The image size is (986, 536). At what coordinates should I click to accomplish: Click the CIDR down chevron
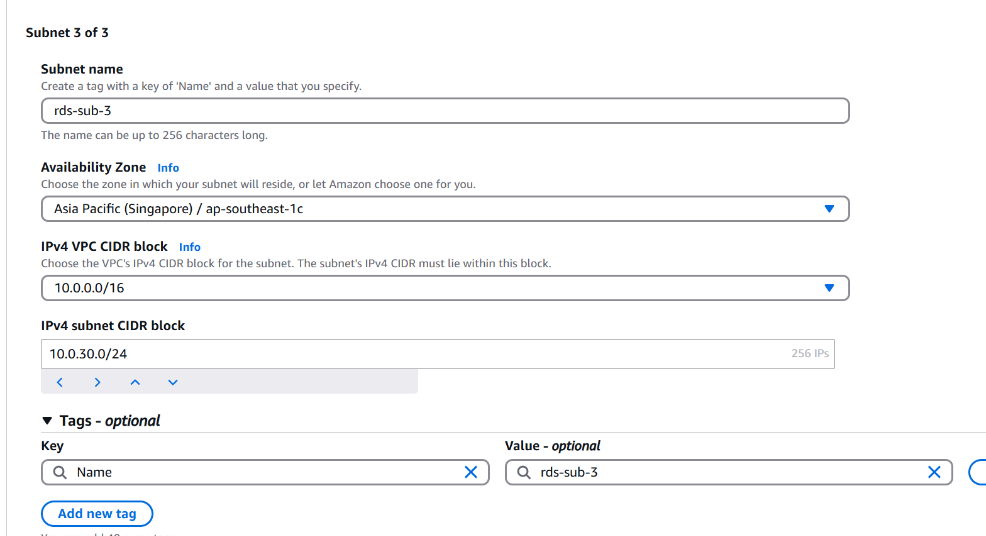(173, 382)
